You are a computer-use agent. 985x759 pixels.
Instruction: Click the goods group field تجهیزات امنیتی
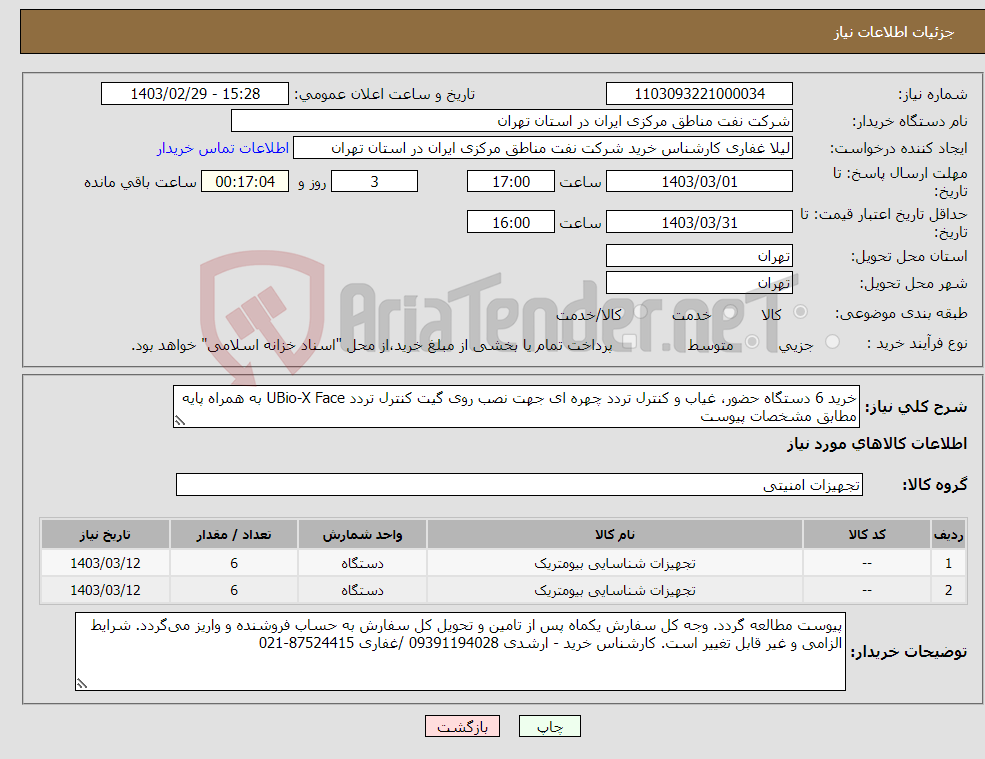click(x=520, y=484)
